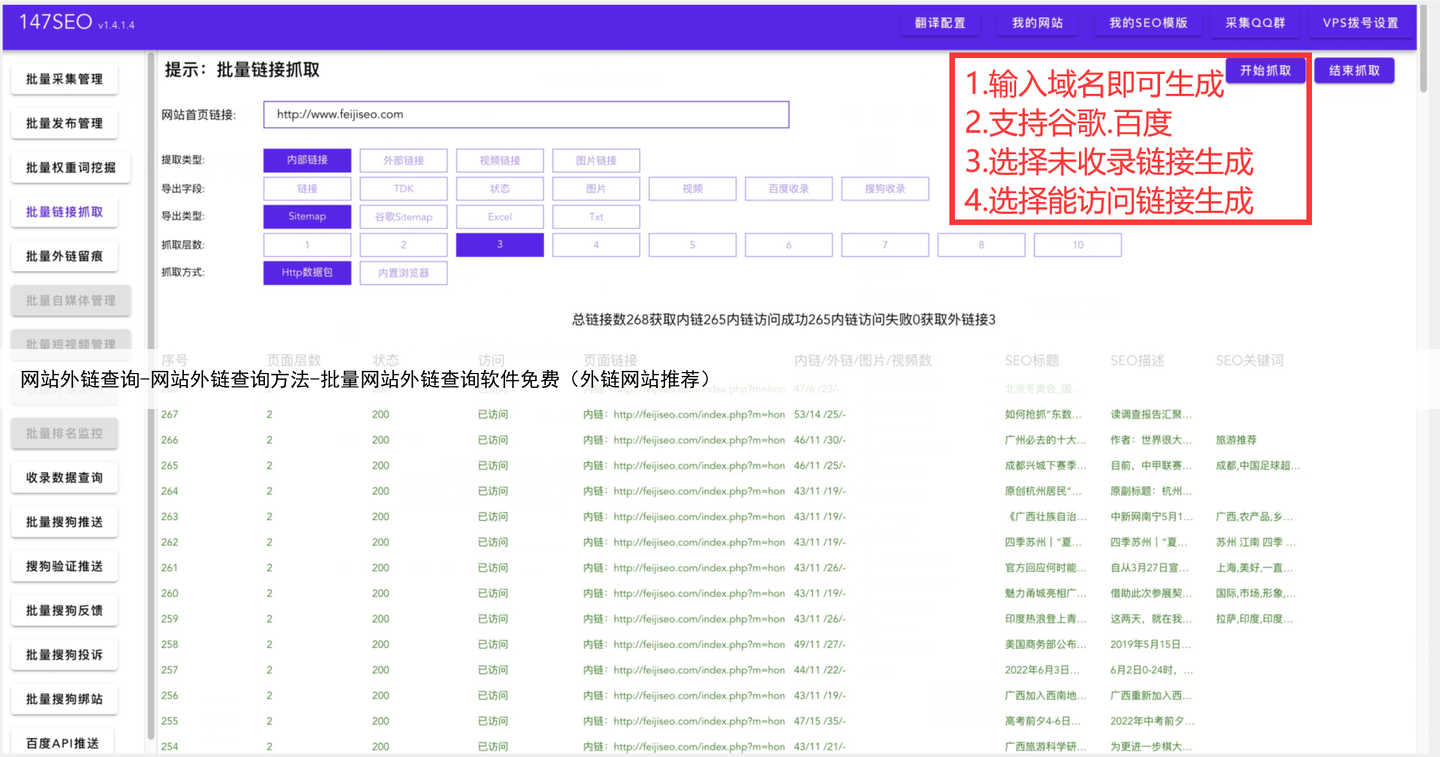Click the 网站首页链接 URL input field
Viewport: 1440px width, 757px height.
coord(526,114)
